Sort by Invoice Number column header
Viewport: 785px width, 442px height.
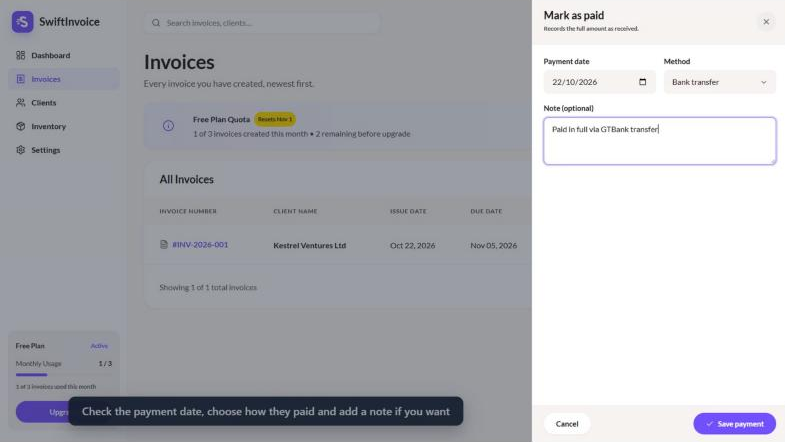[188, 211]
